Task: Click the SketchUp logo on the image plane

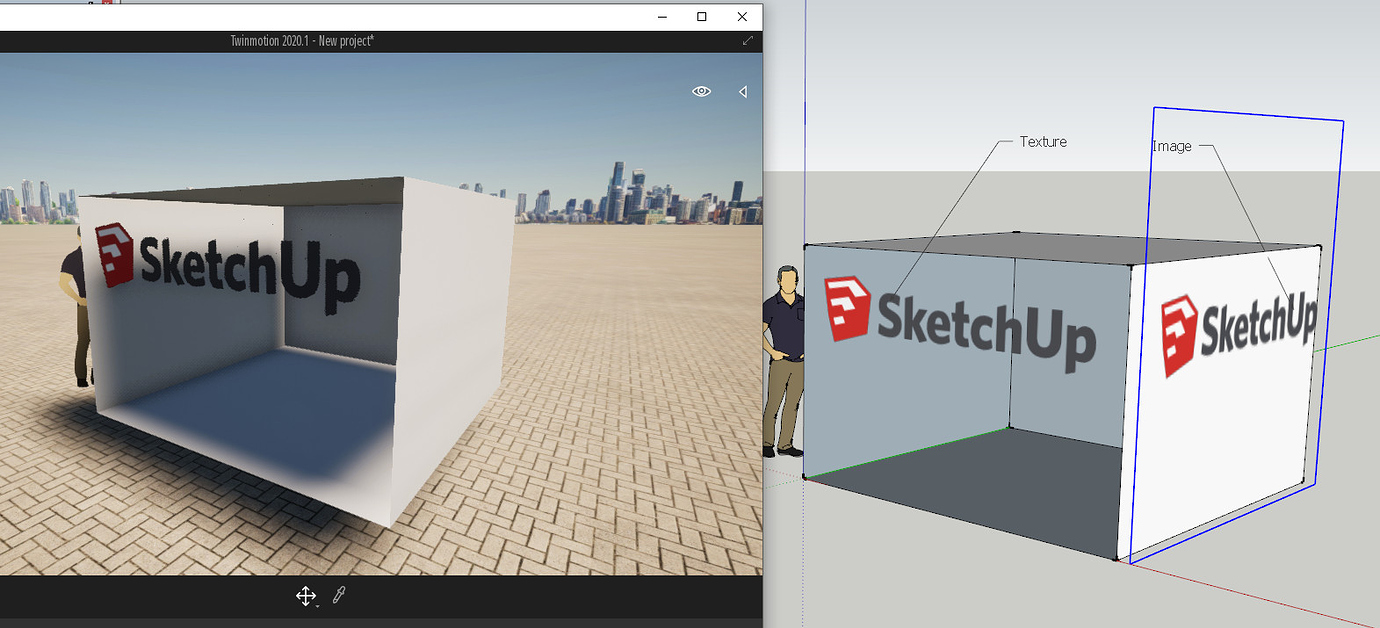Action: point(1240,318)
